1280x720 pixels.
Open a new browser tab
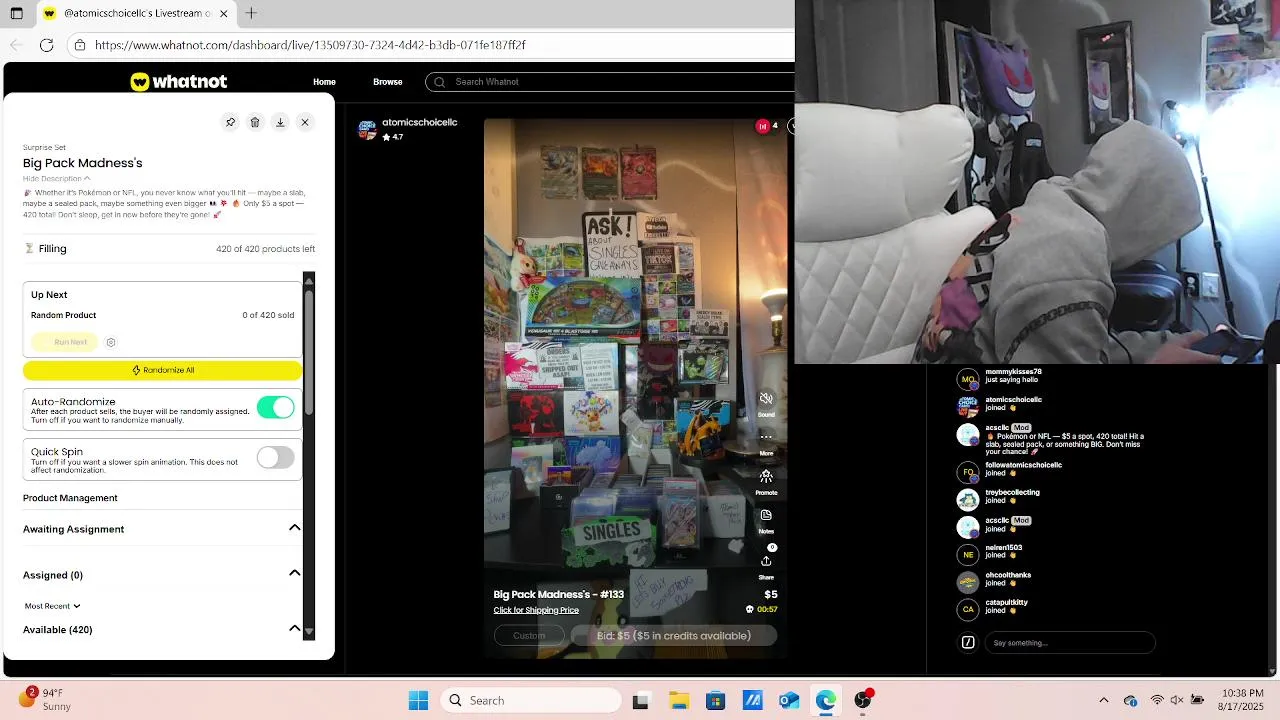[251, 13]
